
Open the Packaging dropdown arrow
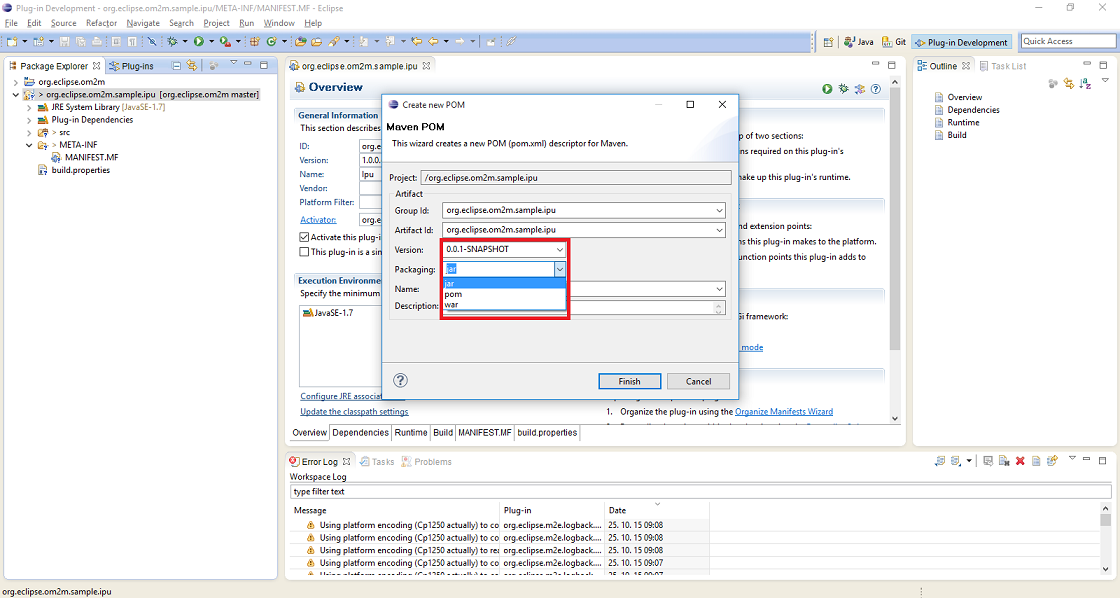[559, 269]
